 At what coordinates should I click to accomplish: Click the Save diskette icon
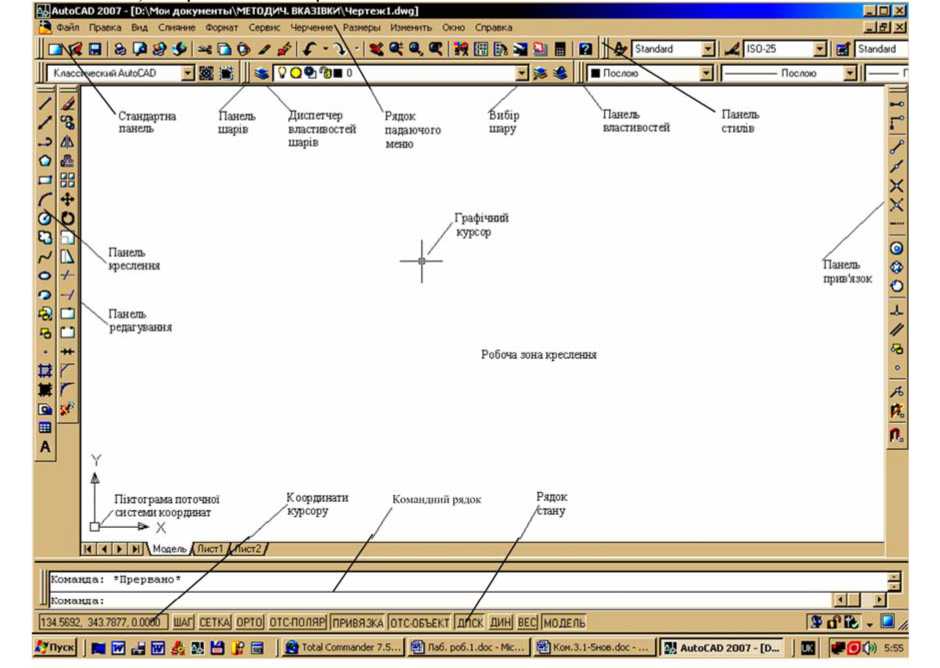coord(95,49)
